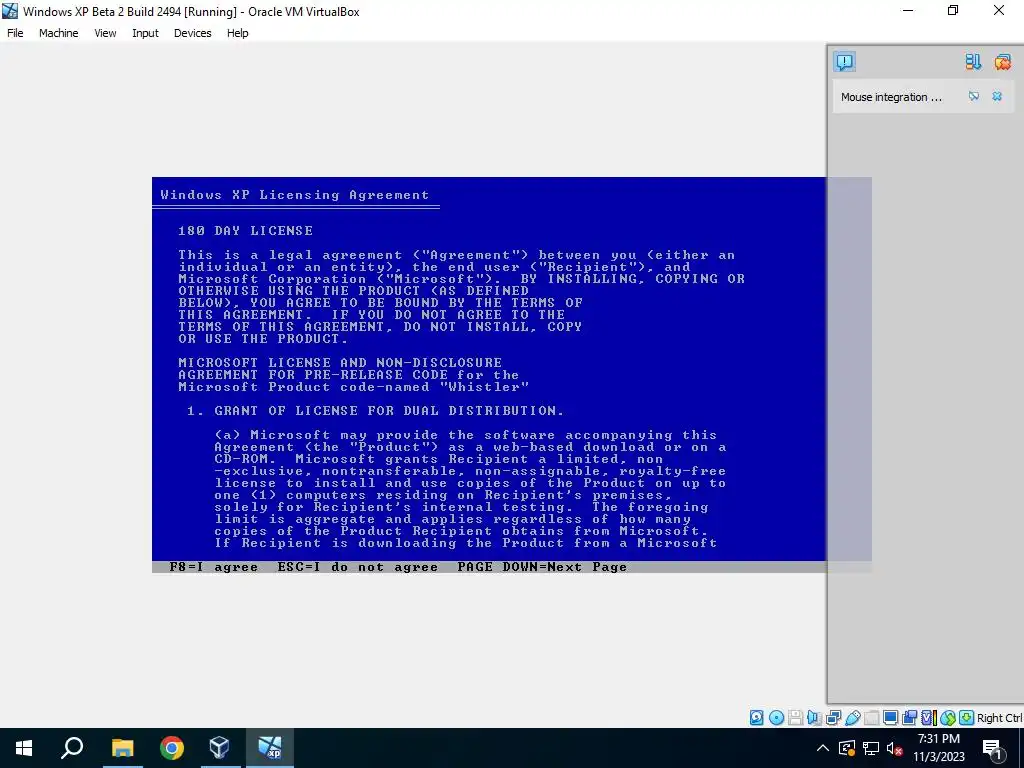Click the Windows XP Licensing Agreement heading
The height and width of the screenshot is (768, 1024).
295,195
